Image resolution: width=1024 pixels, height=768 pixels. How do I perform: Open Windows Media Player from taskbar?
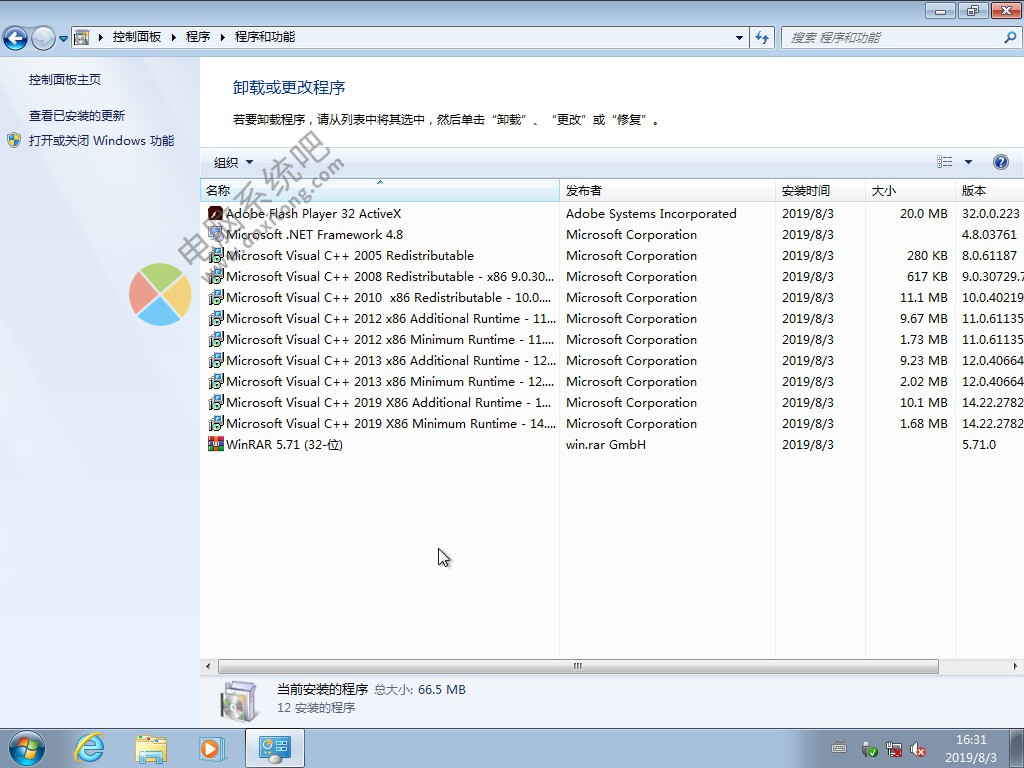(x=212, y=748)
